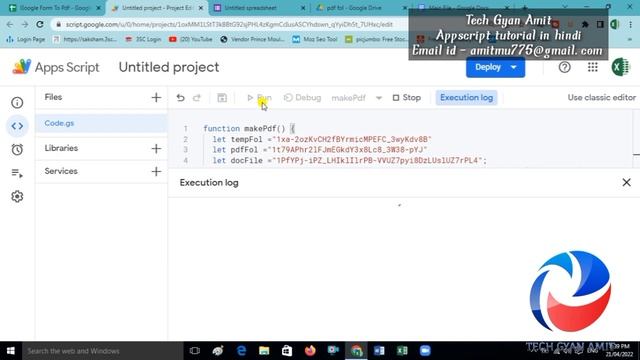This screenshot has width=640, height=360.
Task: Click line 4 docFile code line
Action: click(349, 161)
